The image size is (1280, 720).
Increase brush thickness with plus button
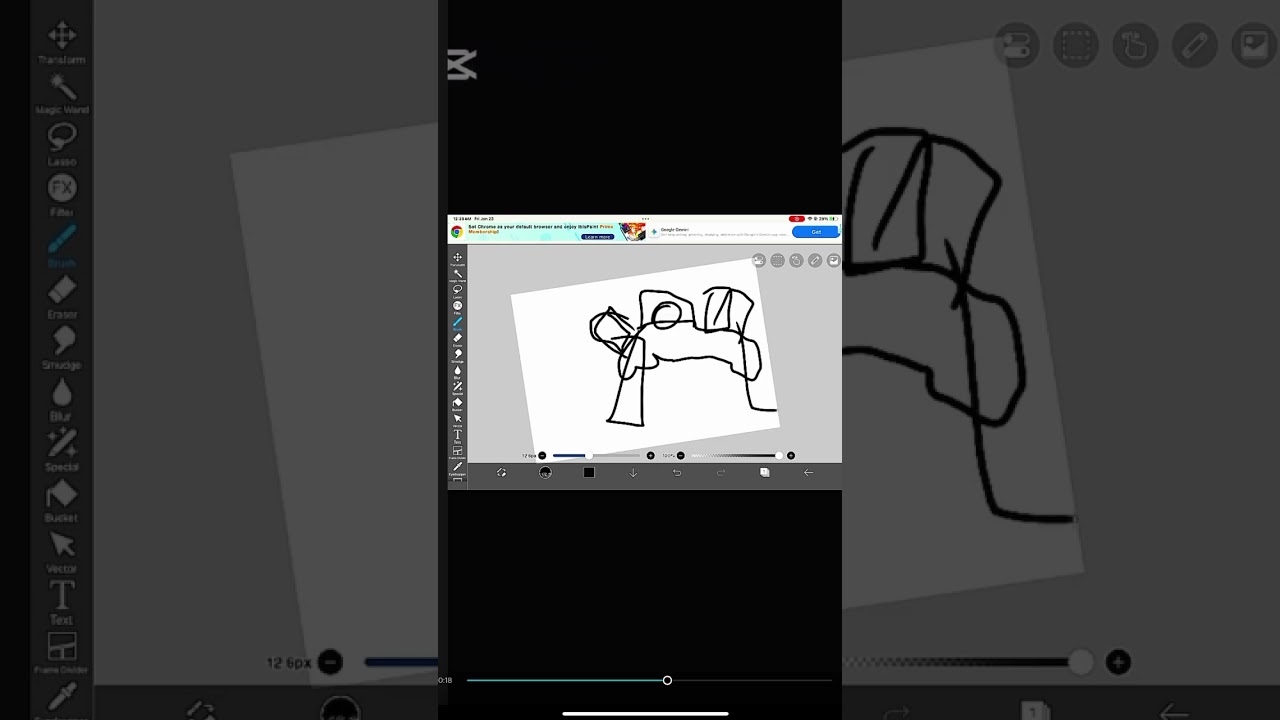(650, 456)
